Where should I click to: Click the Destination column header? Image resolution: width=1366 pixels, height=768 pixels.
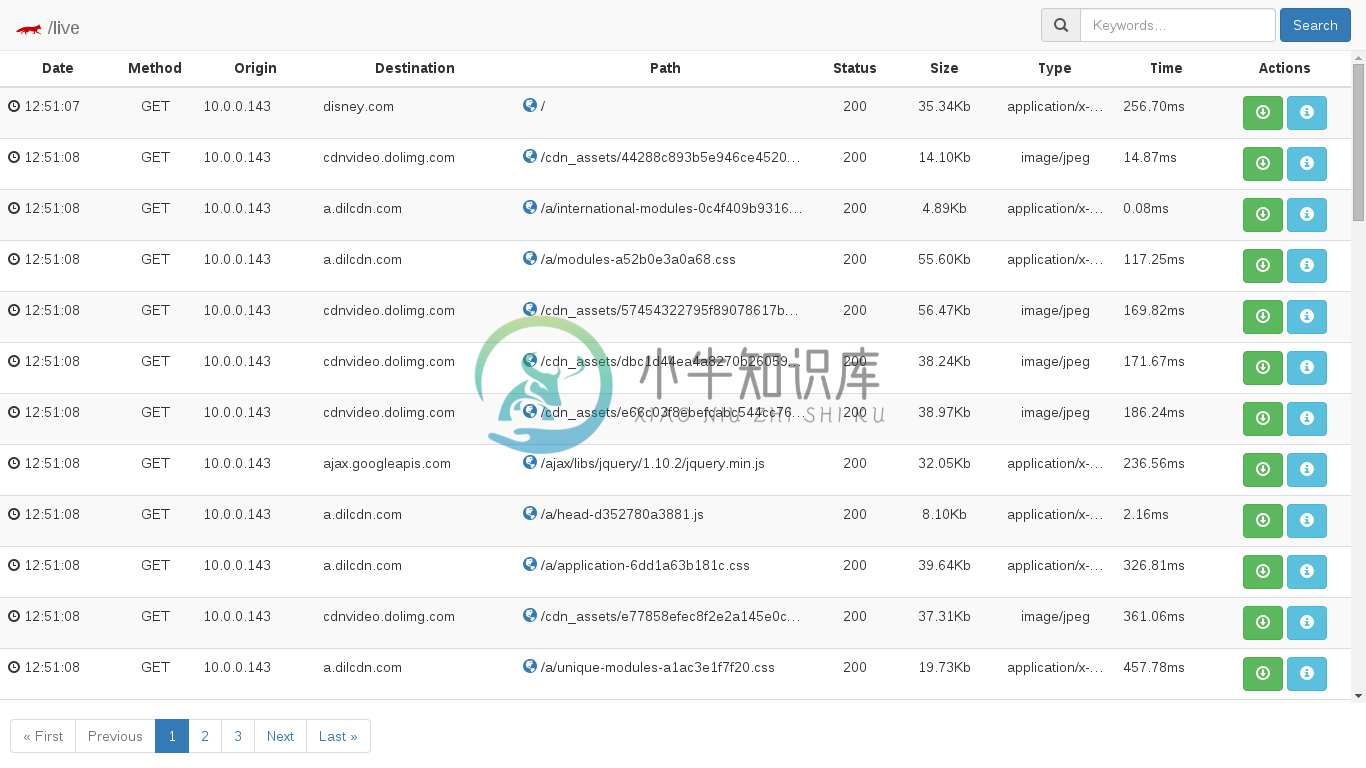[x=415, y=68]
